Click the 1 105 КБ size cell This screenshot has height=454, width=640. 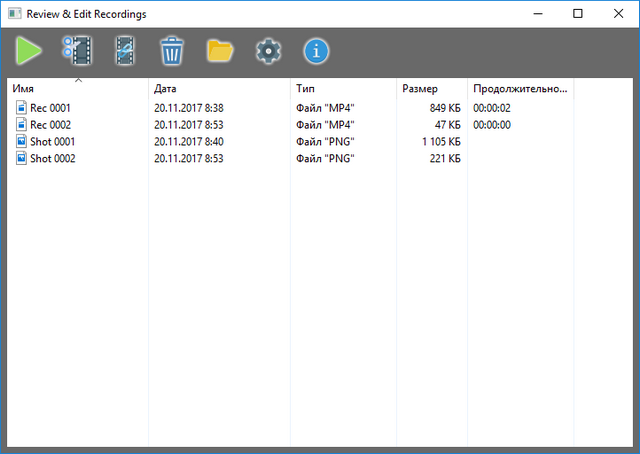(x=439, y=142)
